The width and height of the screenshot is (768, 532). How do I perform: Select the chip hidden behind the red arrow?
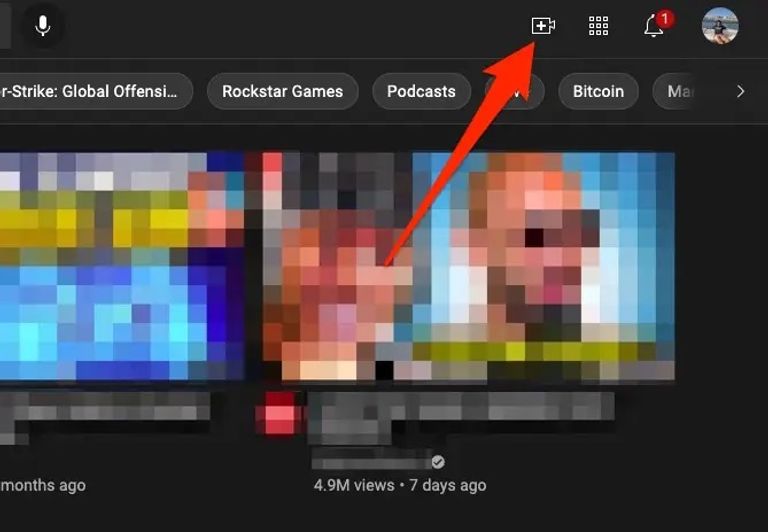[x=516, y=93]
